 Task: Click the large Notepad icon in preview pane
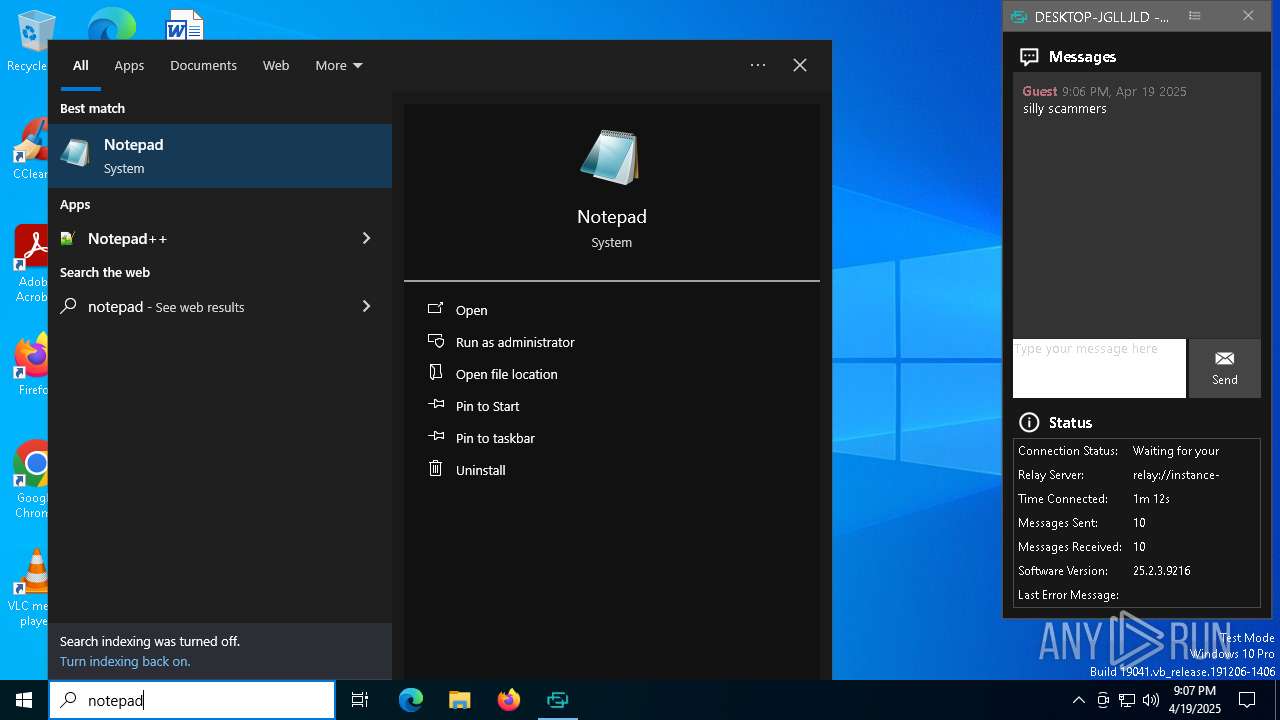pyautogui.click(x=611, y=158)
